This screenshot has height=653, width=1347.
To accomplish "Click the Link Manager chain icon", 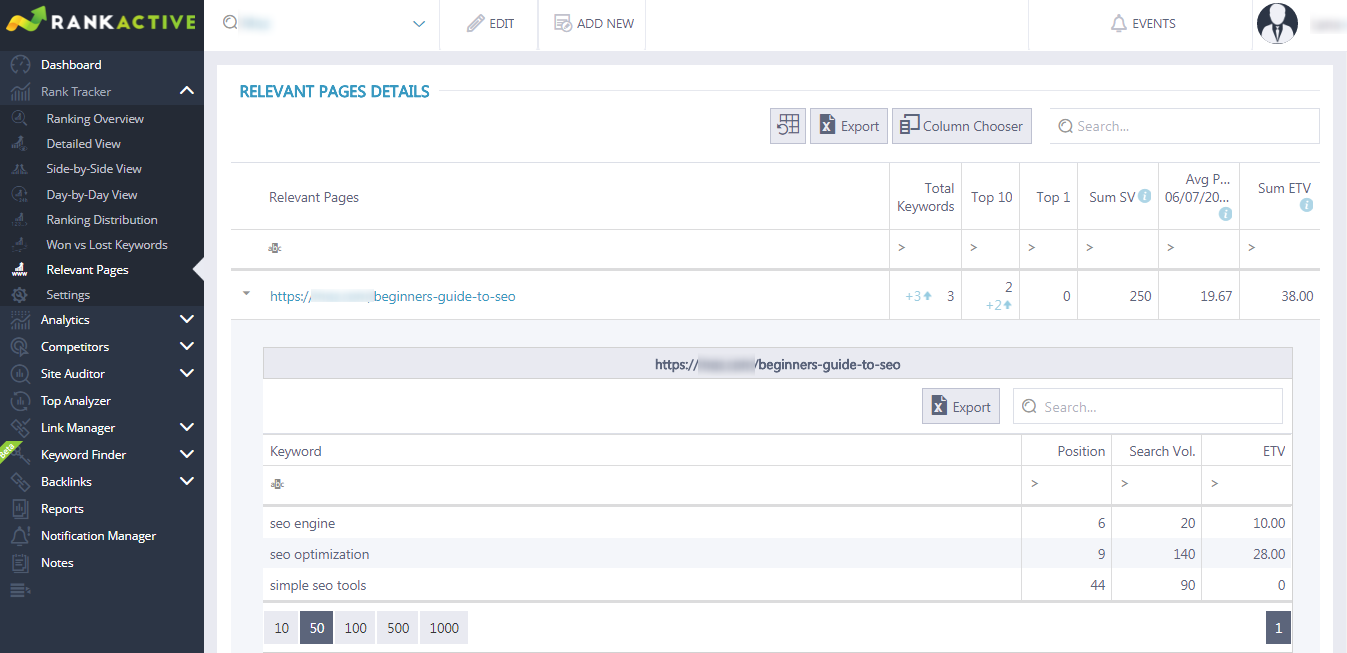I will tap(20, 428).
